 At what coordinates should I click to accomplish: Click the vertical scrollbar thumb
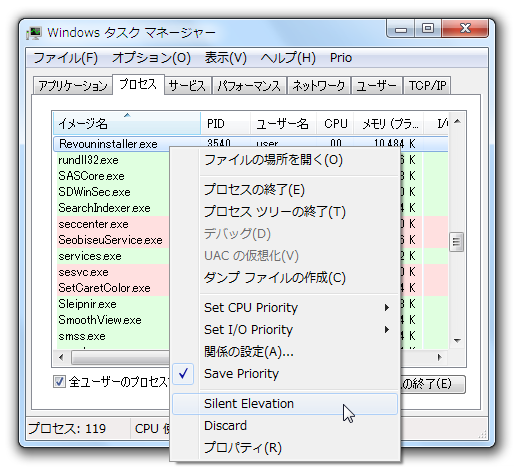pyautogui.click(x=457, y=242)
